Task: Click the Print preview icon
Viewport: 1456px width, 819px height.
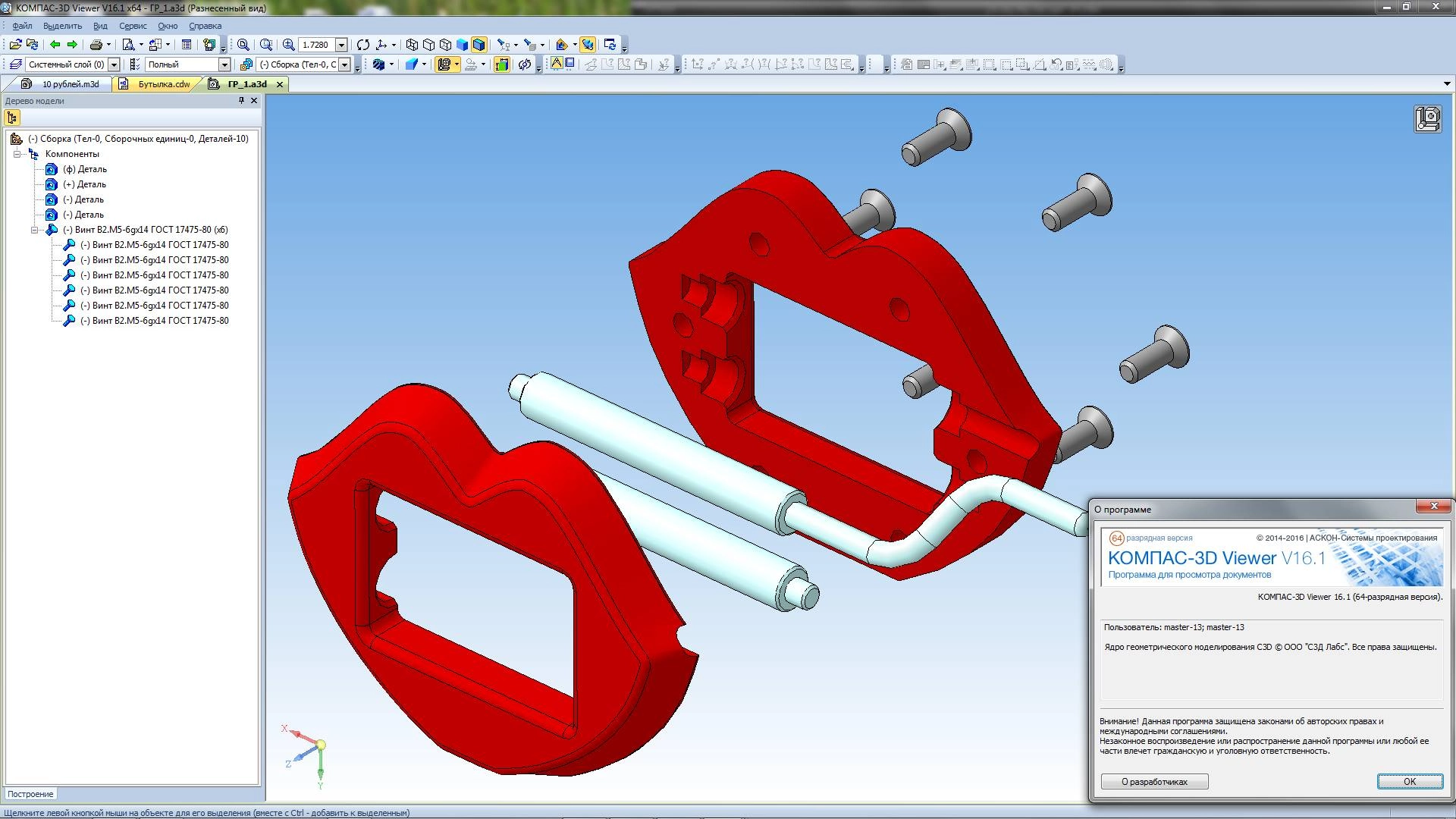Action: click(129, 45)
